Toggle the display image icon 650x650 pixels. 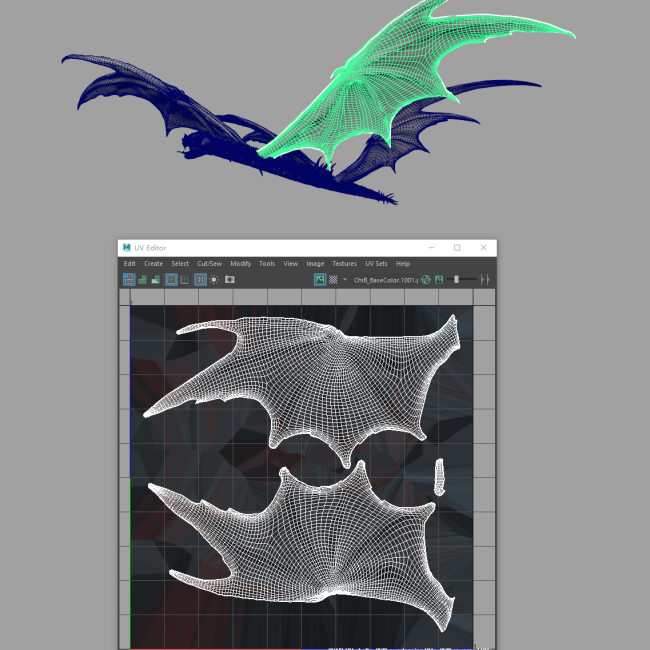tap(320, 280)
